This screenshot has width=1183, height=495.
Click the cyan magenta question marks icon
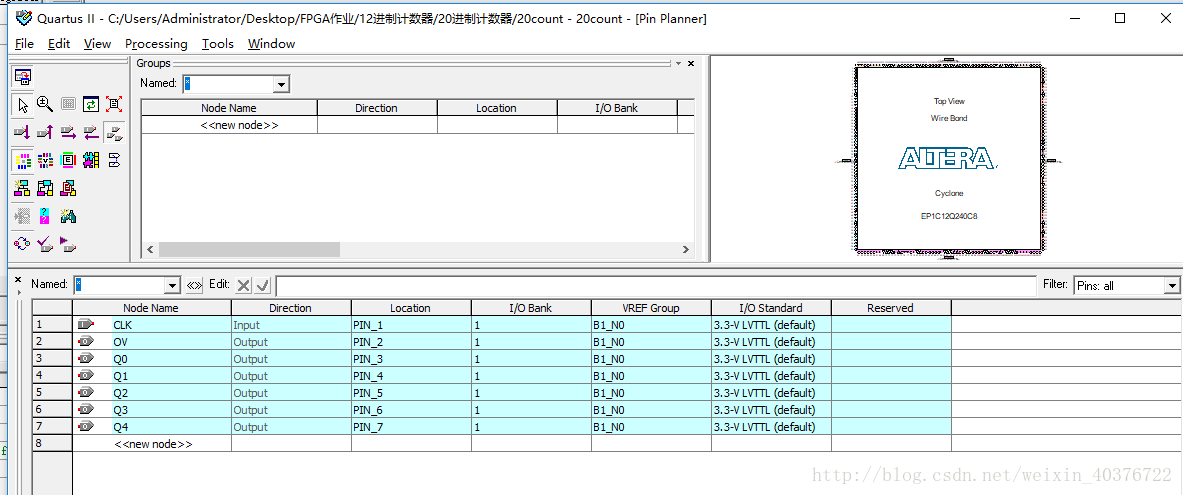(x=45, y=216)
